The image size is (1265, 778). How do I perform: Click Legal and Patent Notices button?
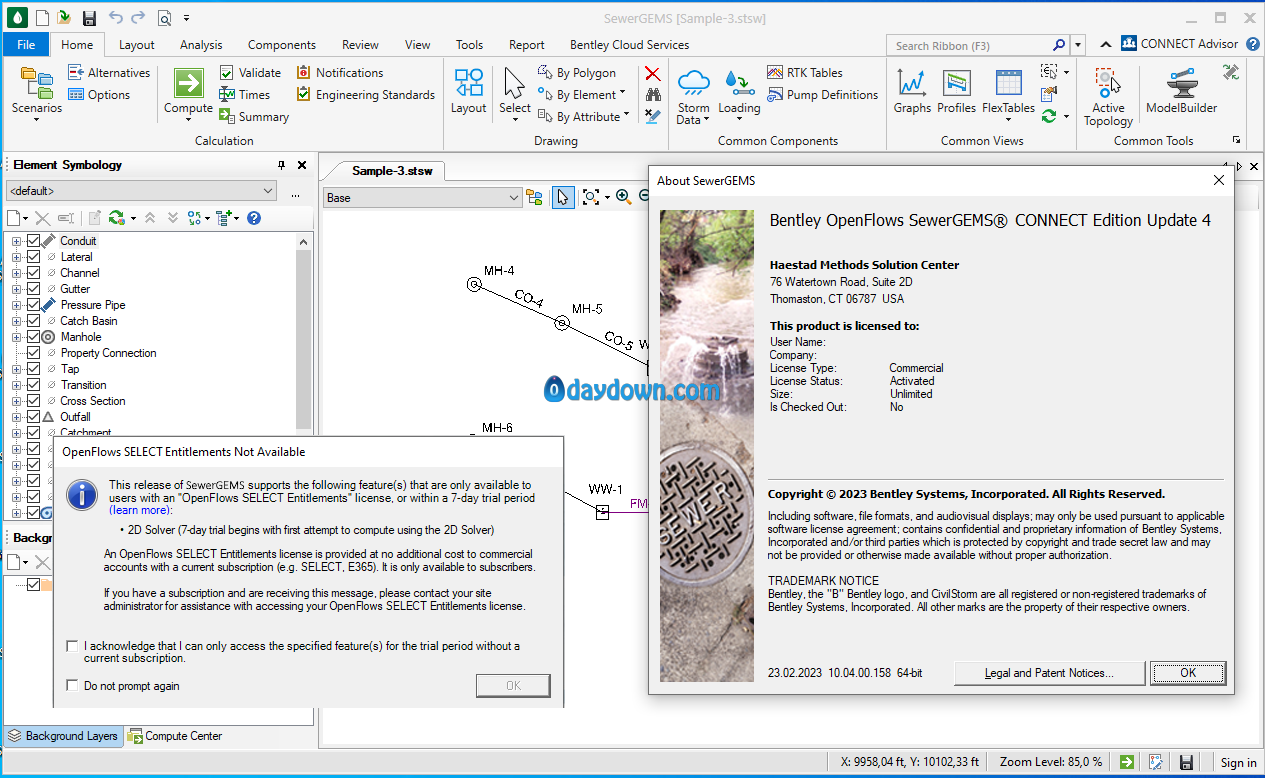point(1048,673)
